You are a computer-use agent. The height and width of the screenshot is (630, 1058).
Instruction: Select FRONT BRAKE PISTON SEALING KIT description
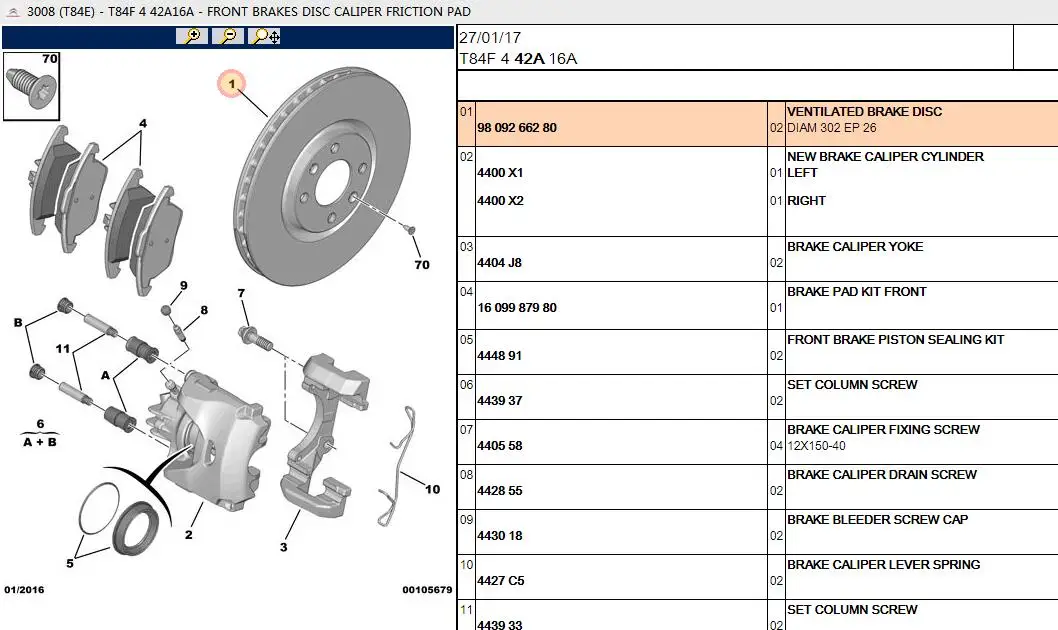895,339
